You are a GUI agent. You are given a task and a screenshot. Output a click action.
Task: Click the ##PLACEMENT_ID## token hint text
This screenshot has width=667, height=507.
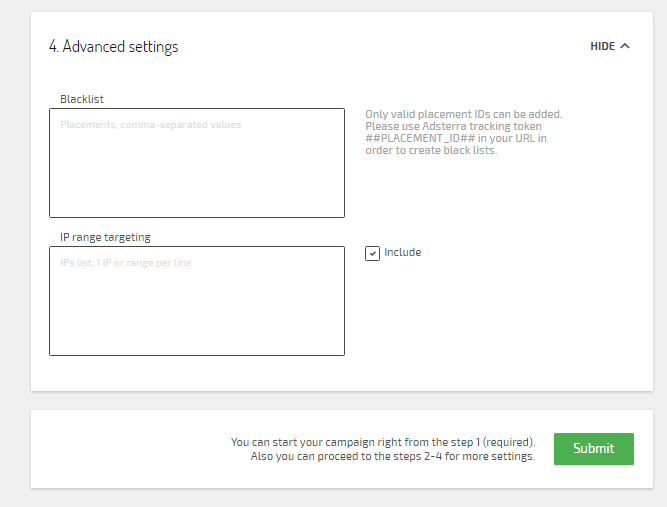420,138
